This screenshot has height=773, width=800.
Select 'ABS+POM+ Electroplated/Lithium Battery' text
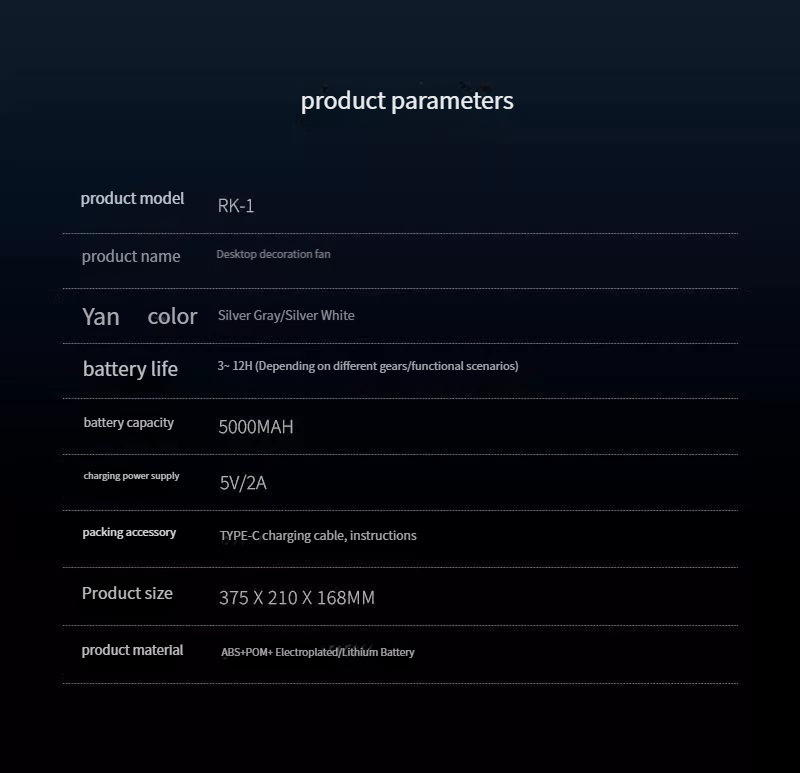pos(317,652)
